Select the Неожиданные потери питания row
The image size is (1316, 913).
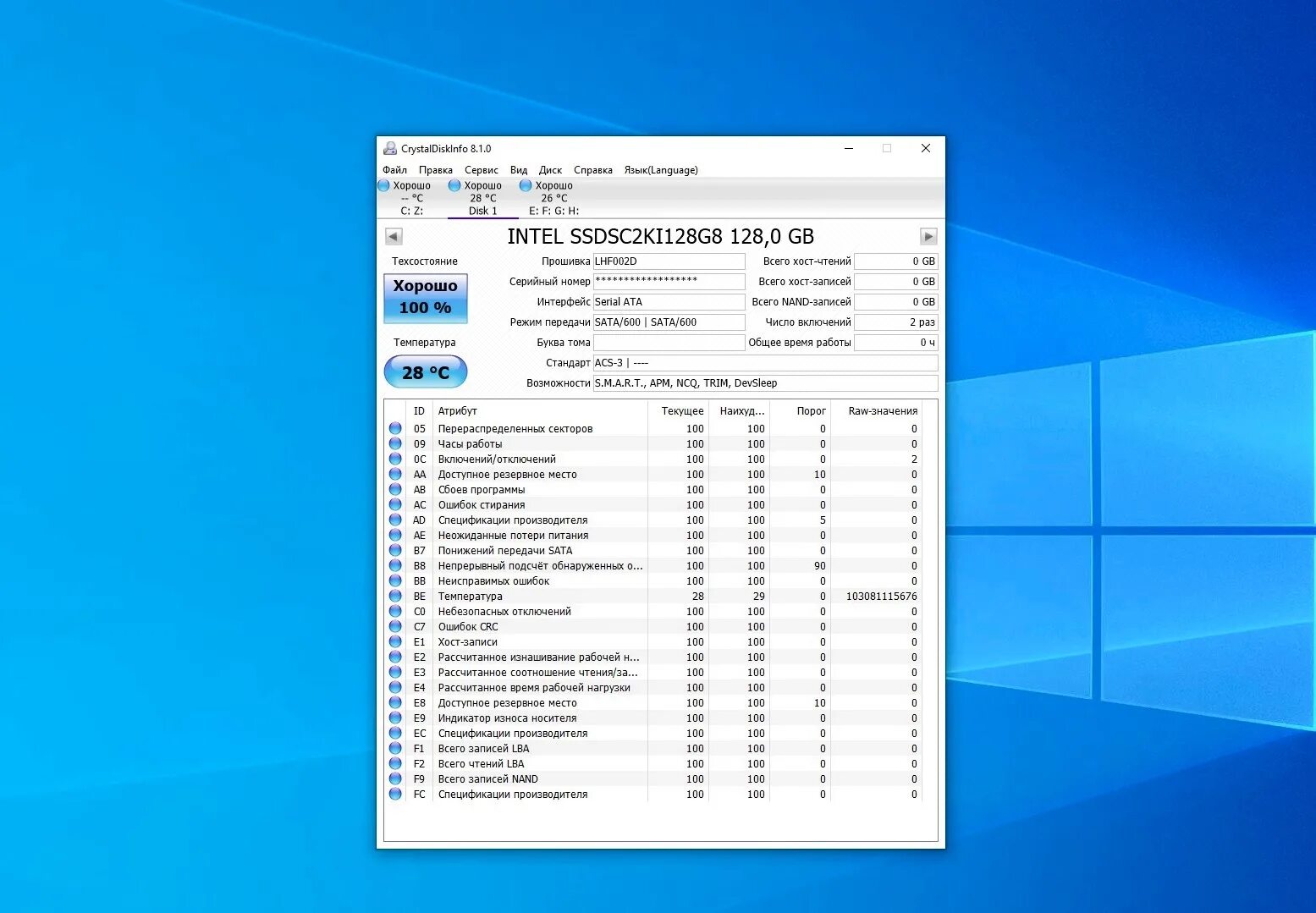pos(653,536)
